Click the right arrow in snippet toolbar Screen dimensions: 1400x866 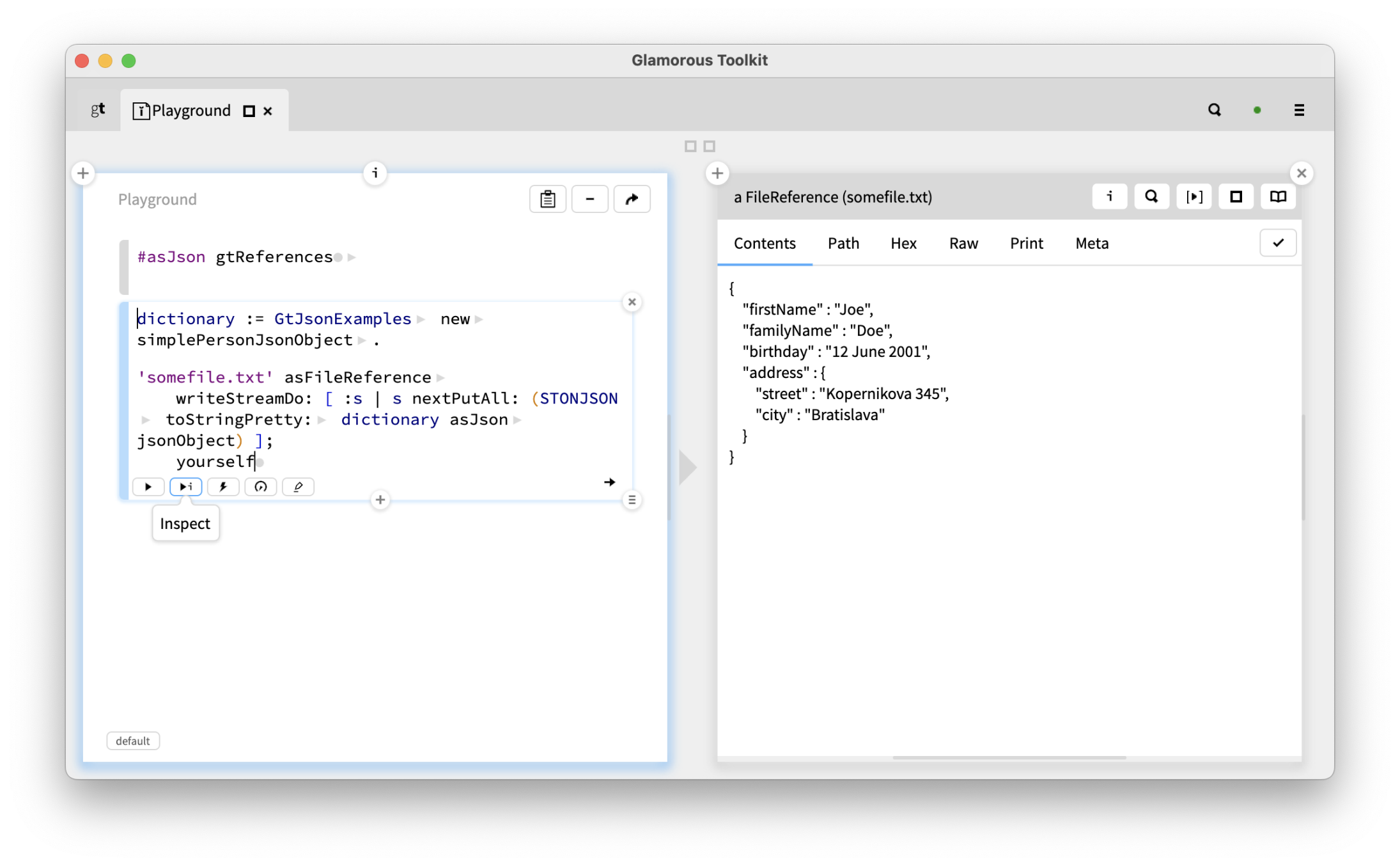[610, 482]
